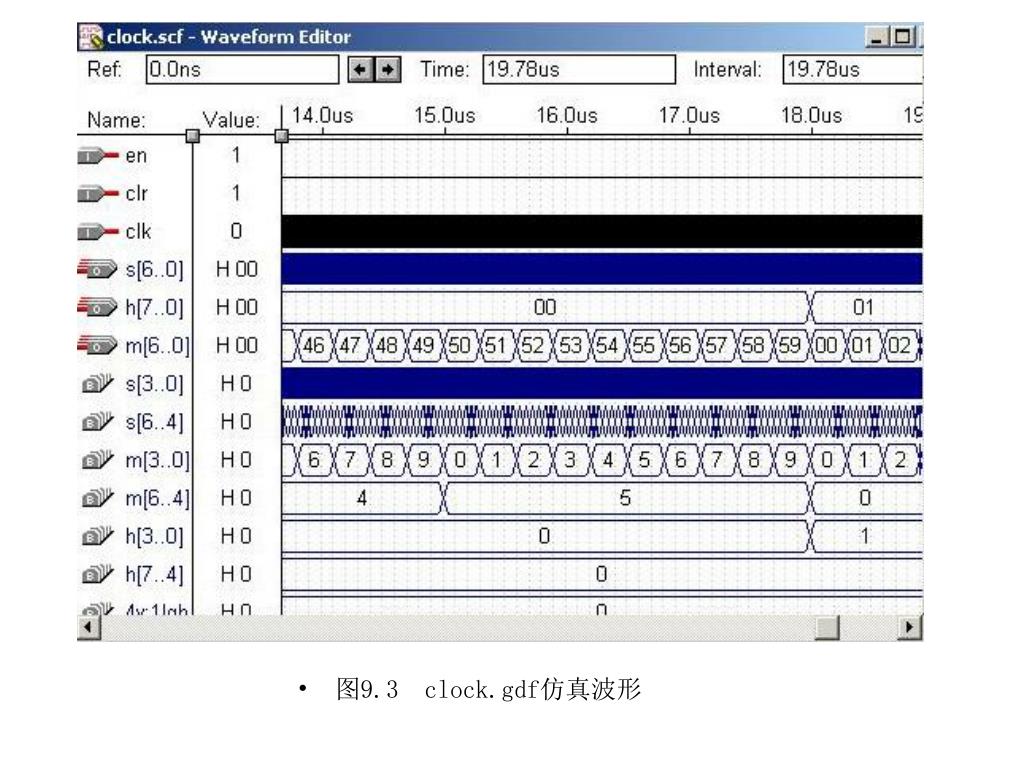Click the h[3..0] buried node icon

pos(98,536)
